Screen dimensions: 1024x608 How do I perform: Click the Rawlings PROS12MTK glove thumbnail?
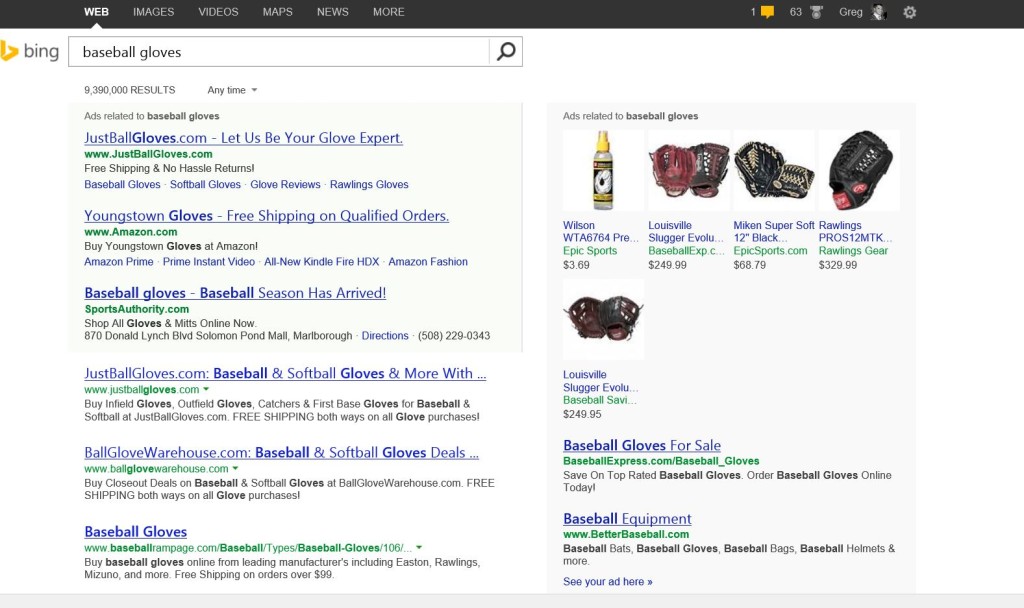click(x=859, y=170)
